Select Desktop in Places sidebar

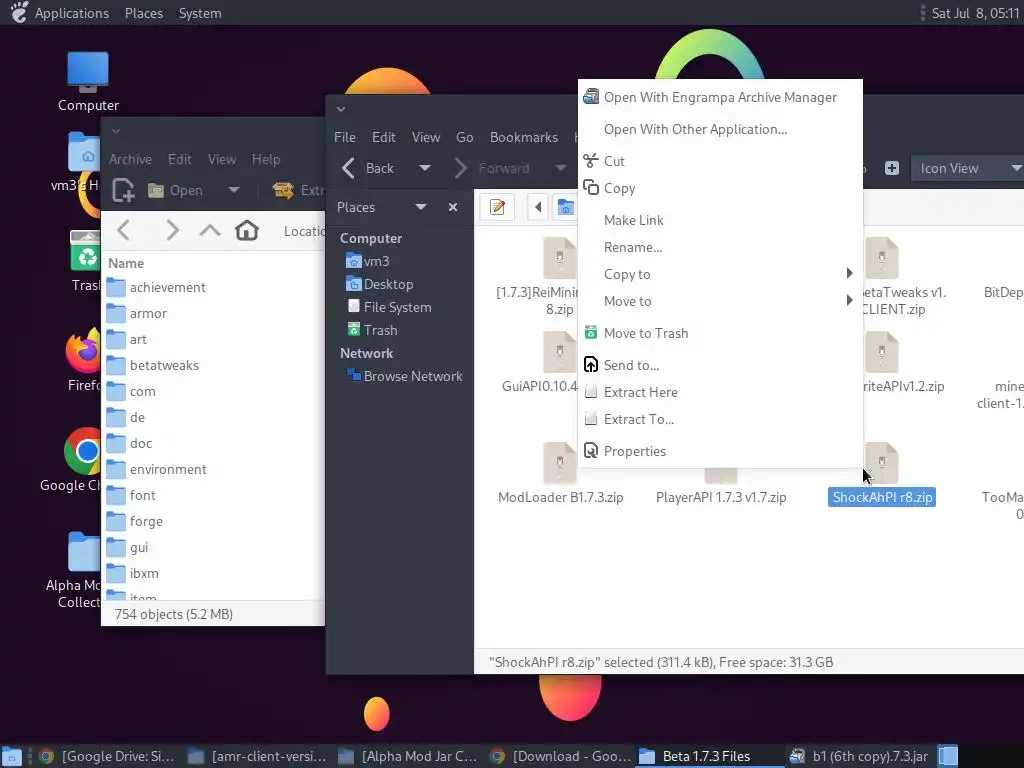point(379,284)
